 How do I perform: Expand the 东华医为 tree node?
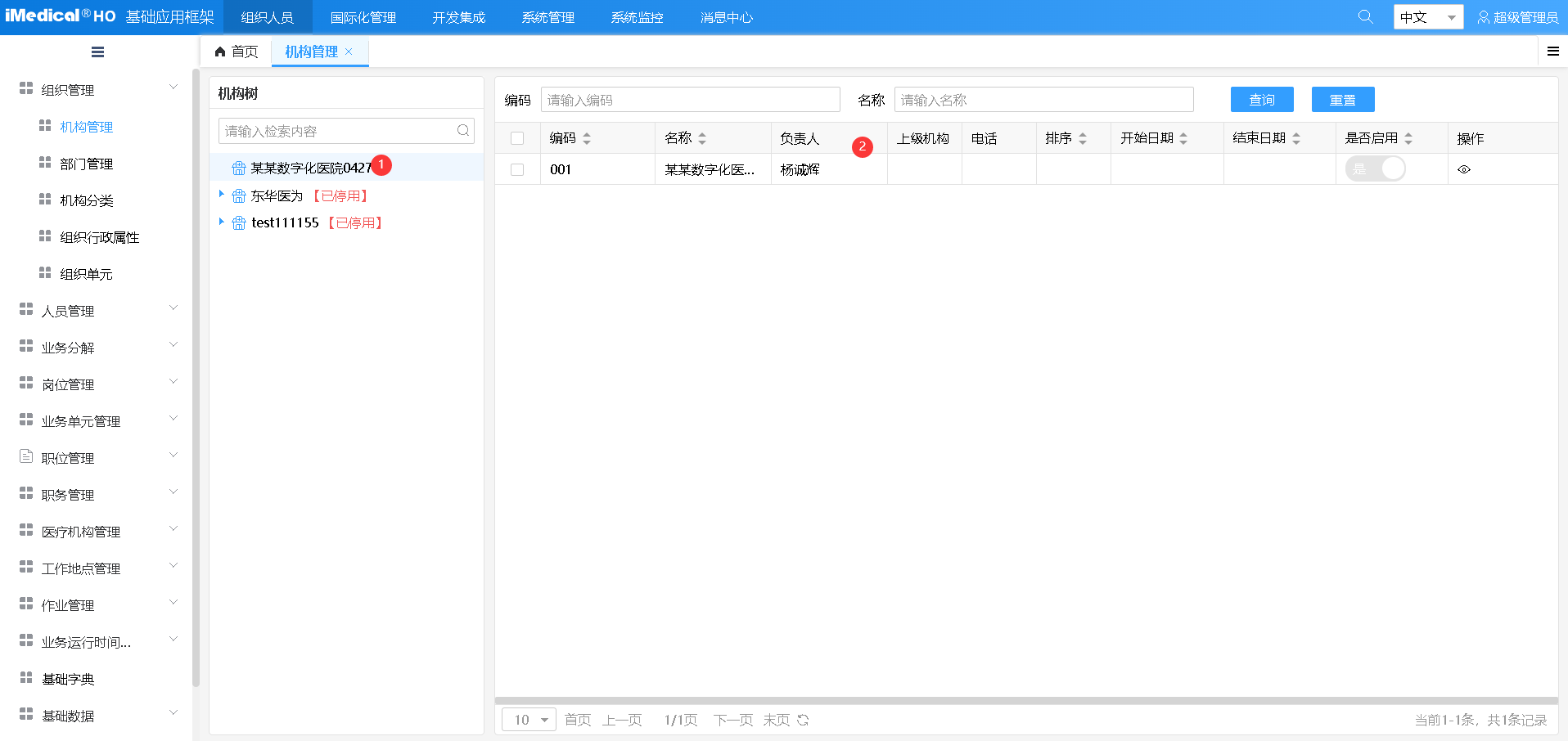(221, 195)
